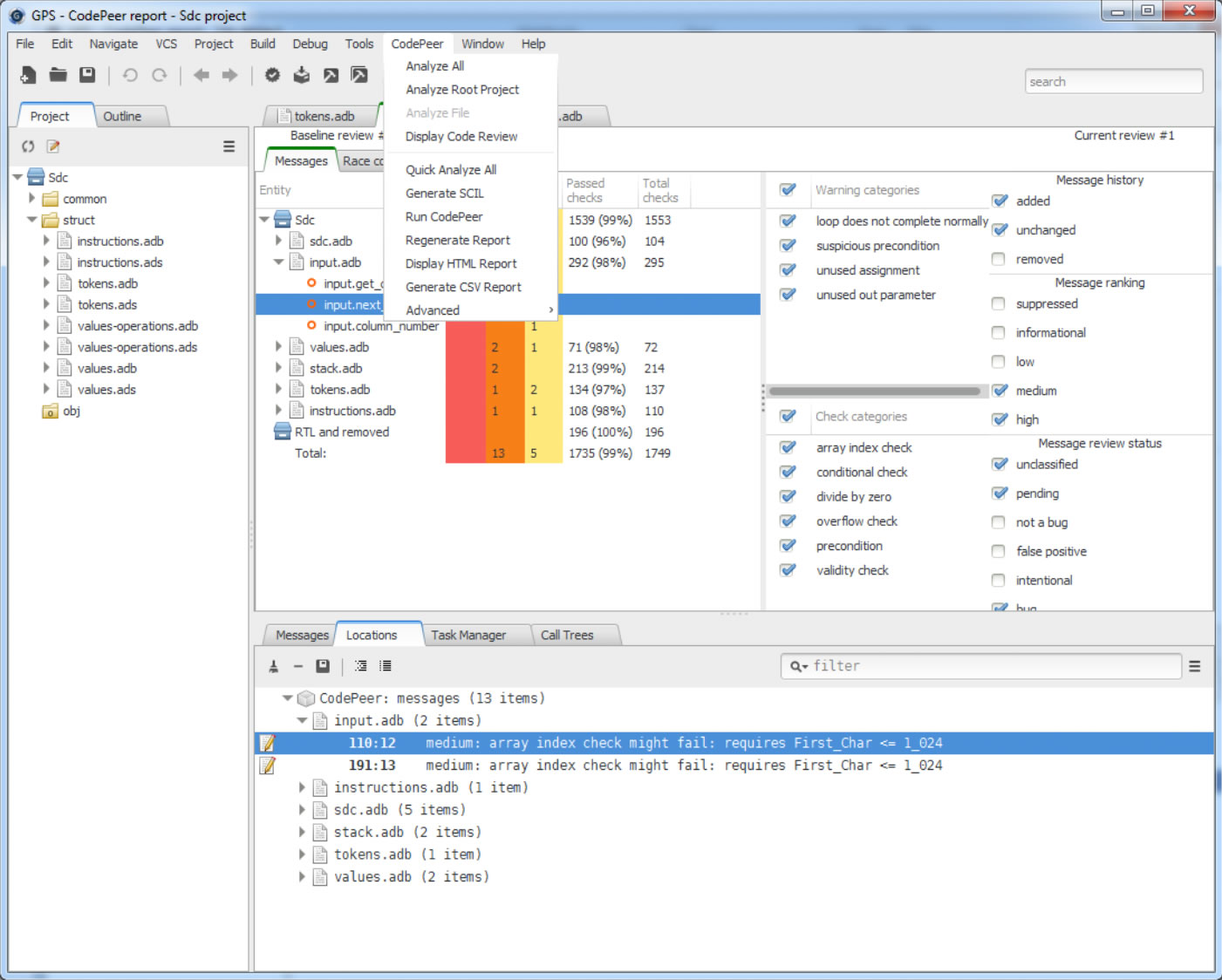The image size is (1222, 980).
Task: Select the Clean locations broom icon
Action: 273,665
